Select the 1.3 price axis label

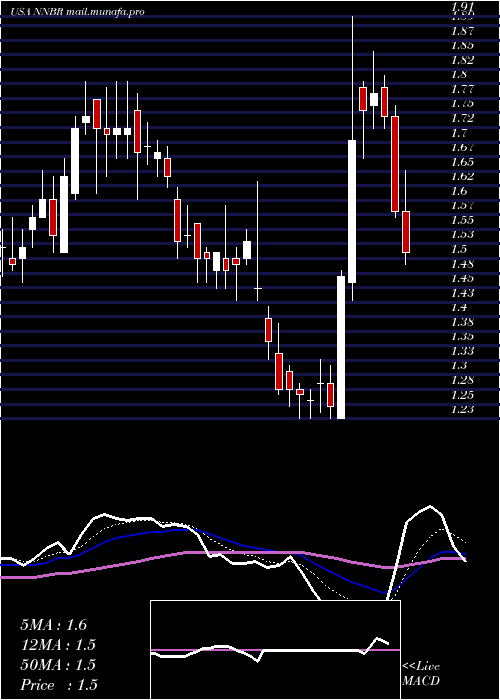coord(459,366)
